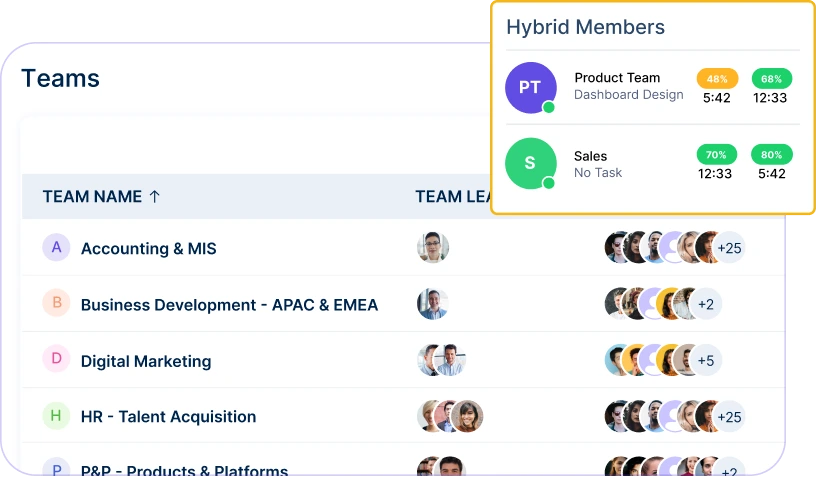This screenshot has width=826, height=492.
Task: Open the HR - Talent Acquisition team
Action: pyautogui.click(x=169, y=417)
